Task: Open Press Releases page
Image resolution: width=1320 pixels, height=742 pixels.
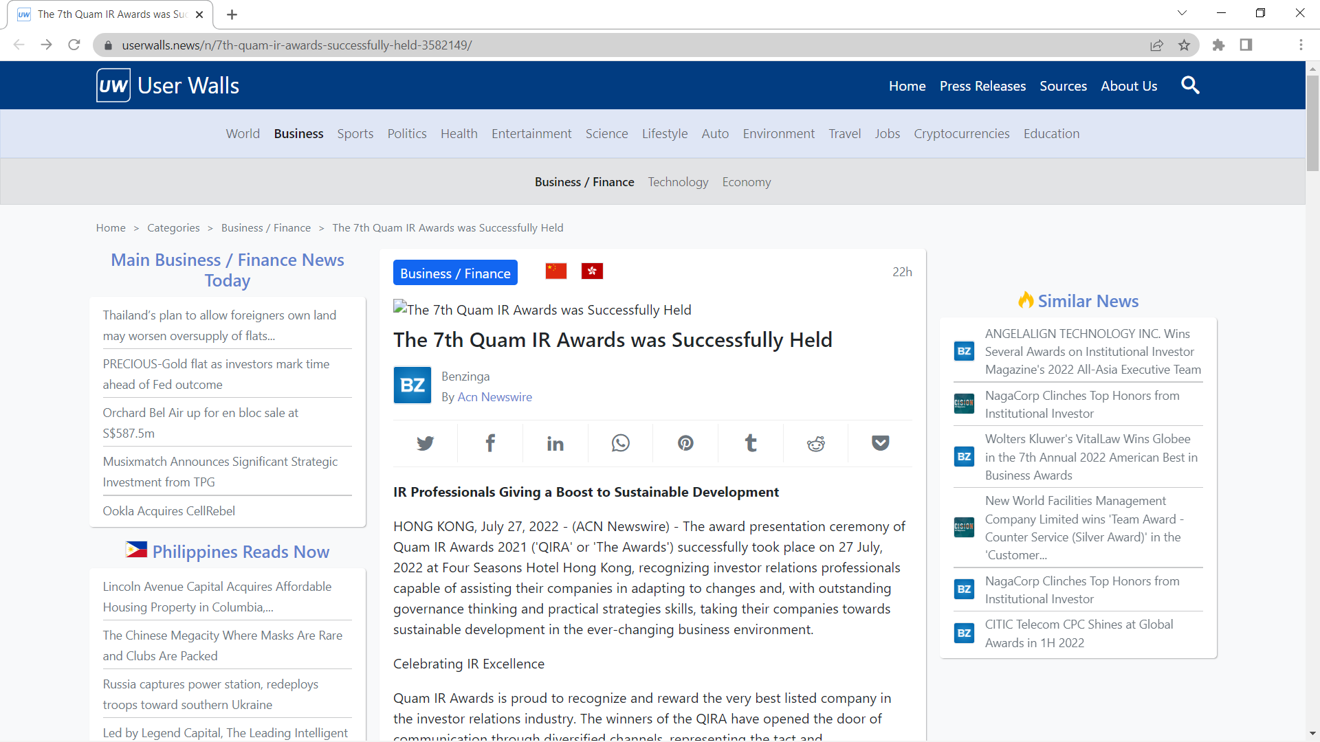Action: (982, 86)
